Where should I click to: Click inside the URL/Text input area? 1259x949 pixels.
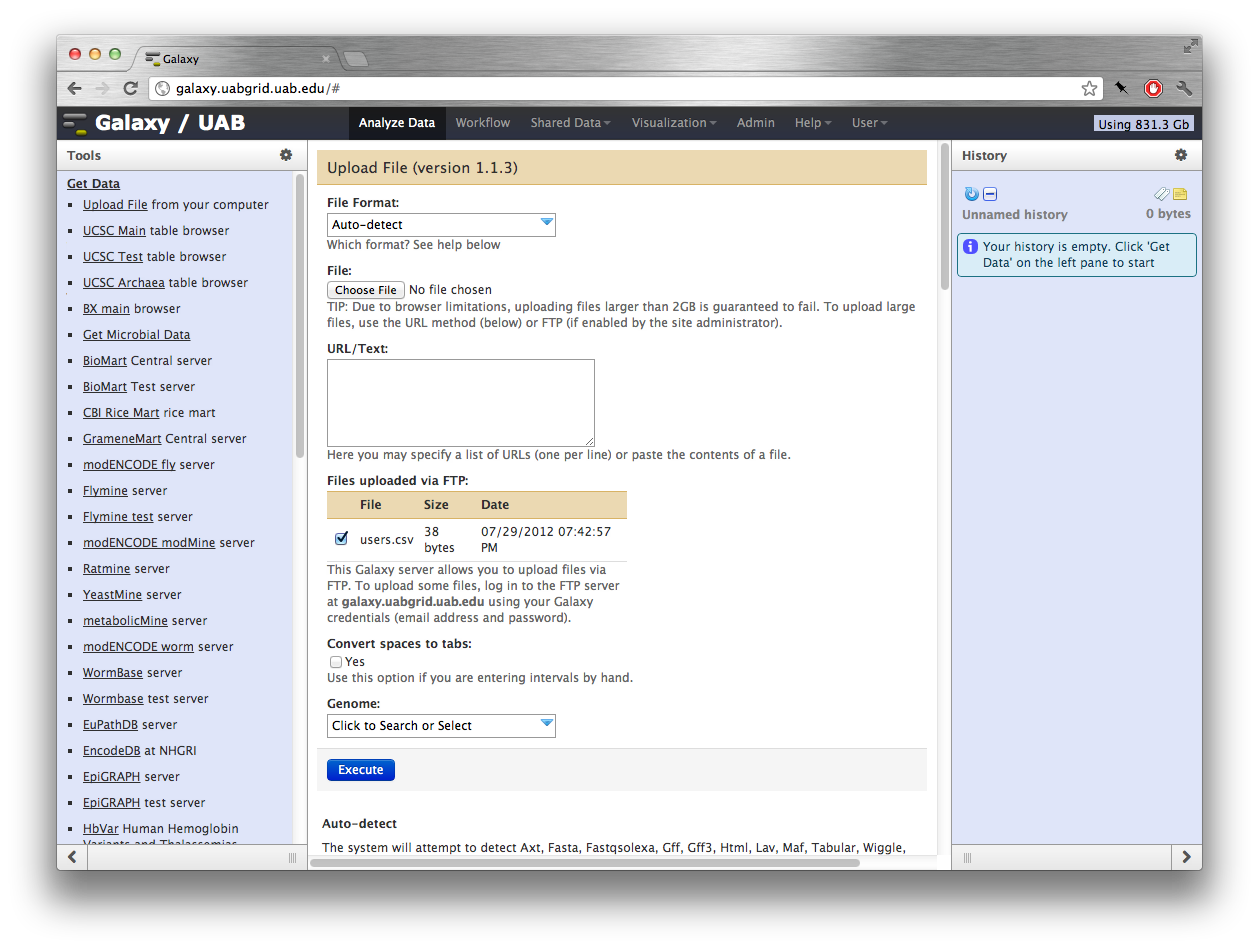(x=460, y=402)
